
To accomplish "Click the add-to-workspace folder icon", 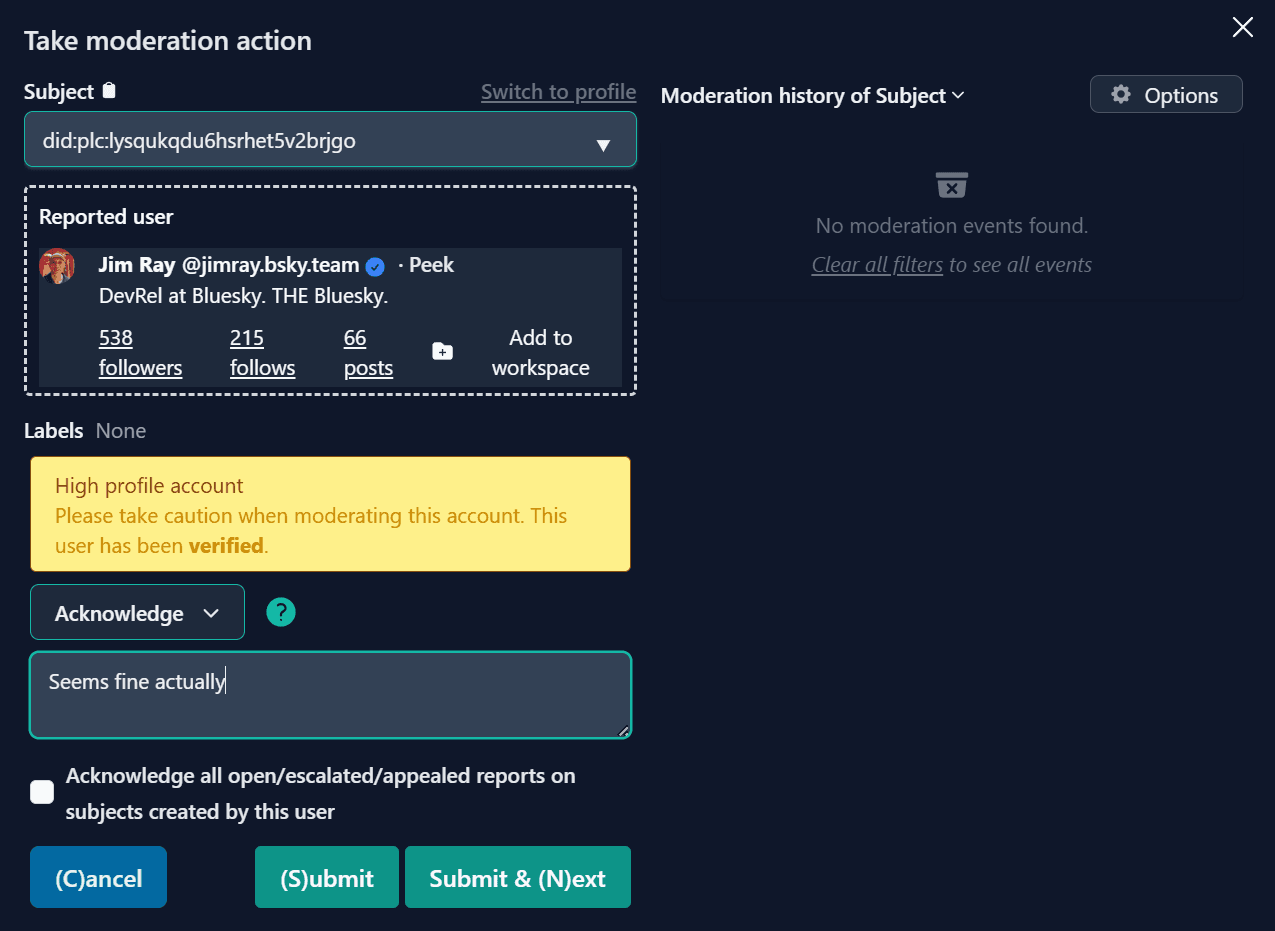I will click(442, 352).
